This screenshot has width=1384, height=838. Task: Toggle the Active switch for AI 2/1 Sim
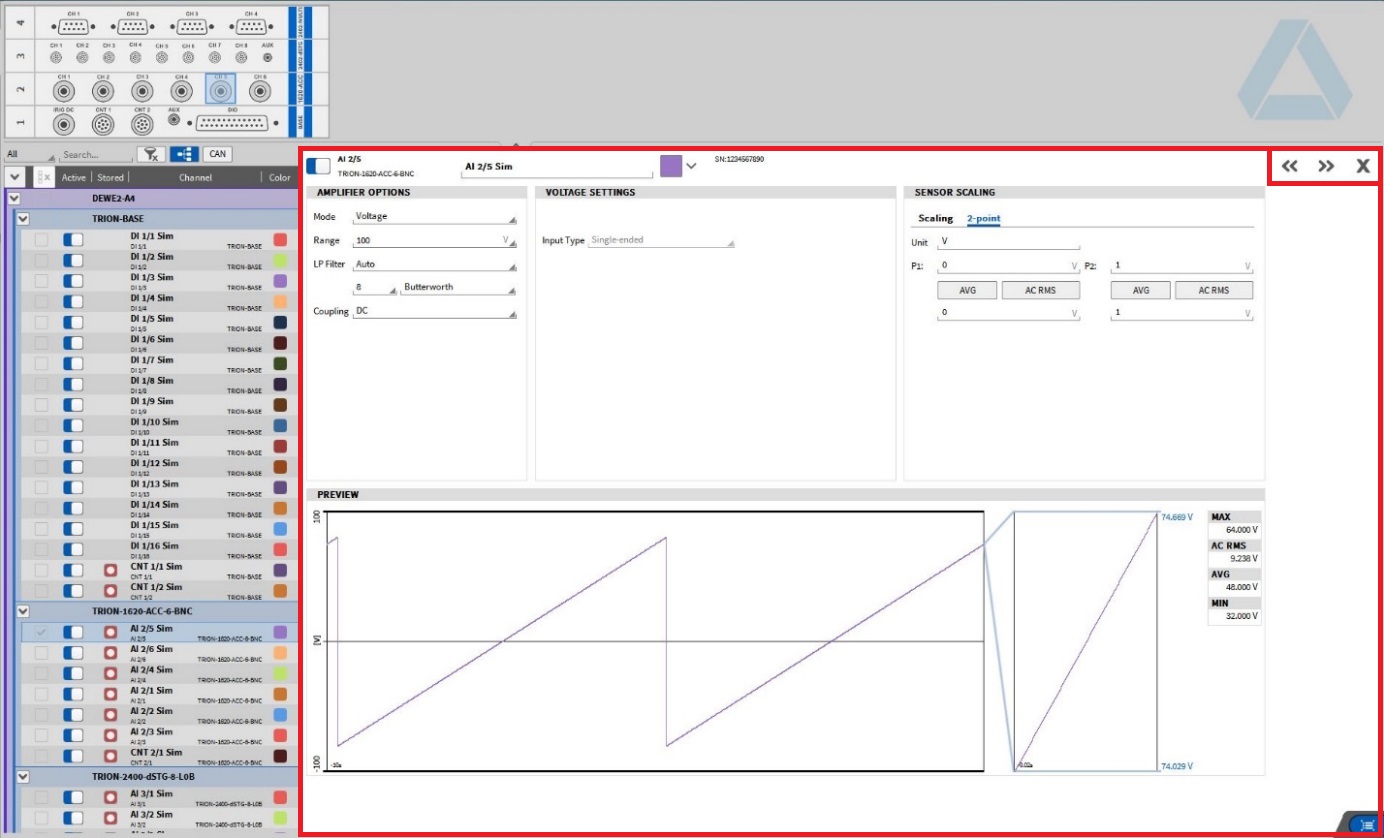click(x=73, y=694)
